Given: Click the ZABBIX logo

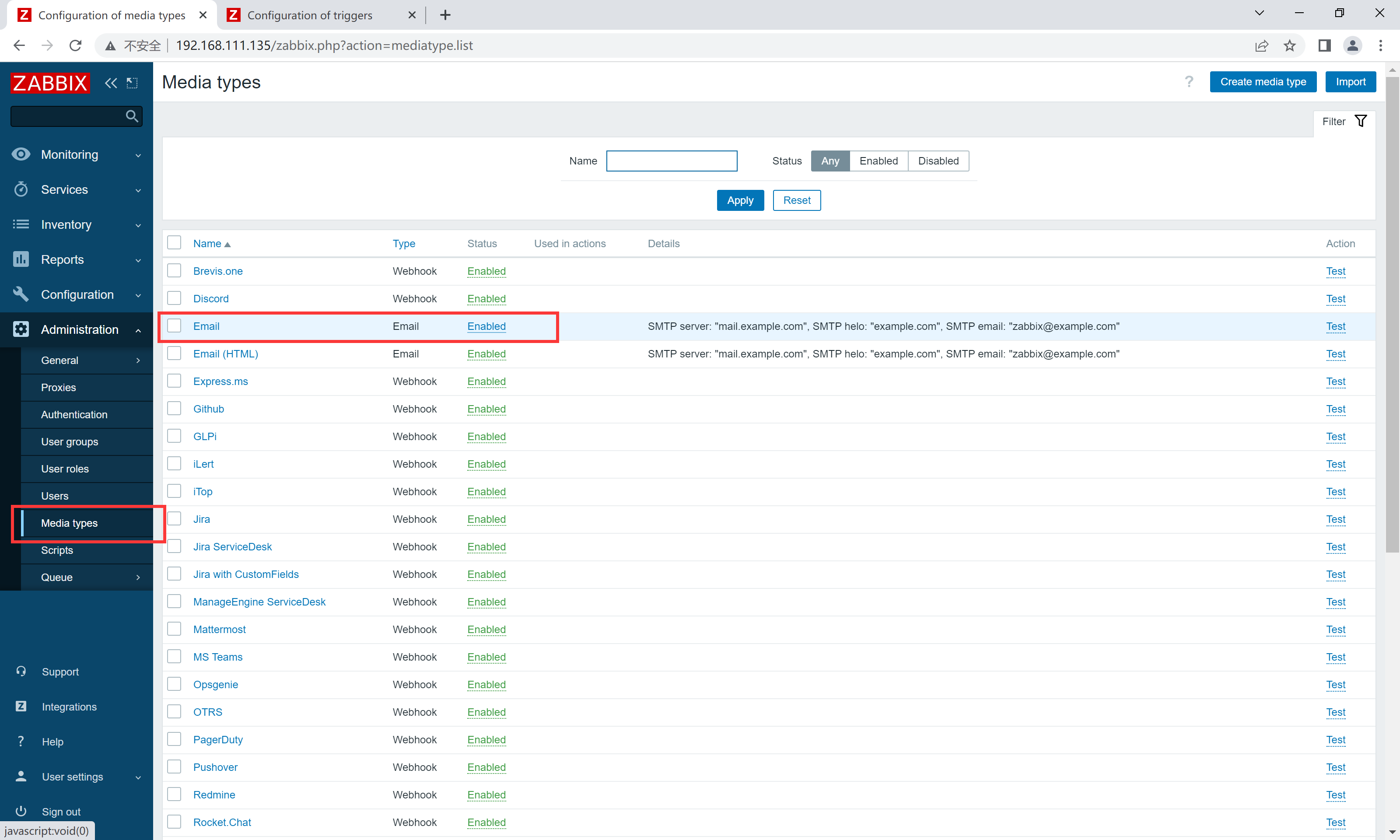Looking at the screenshot, I should pyautogui.click(x=50, y=83).
